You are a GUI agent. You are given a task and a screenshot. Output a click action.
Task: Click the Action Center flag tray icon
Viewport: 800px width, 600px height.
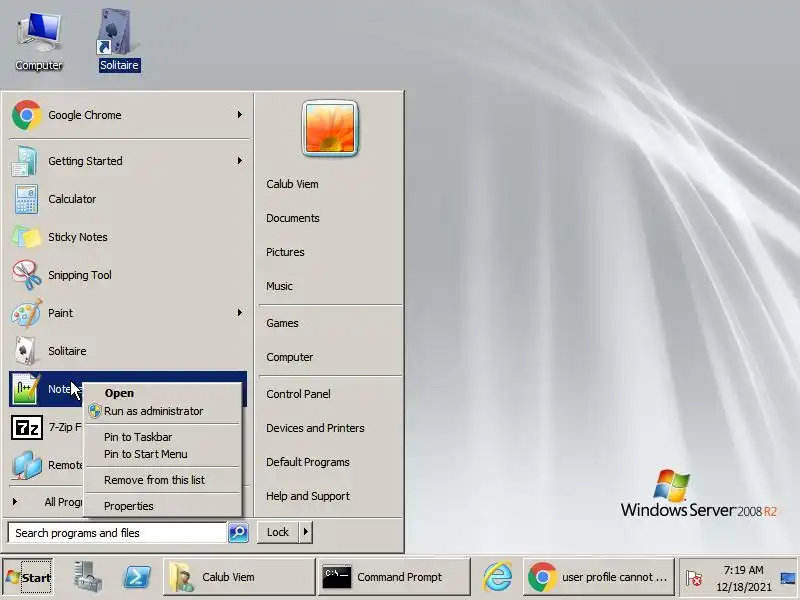[694, 578]
